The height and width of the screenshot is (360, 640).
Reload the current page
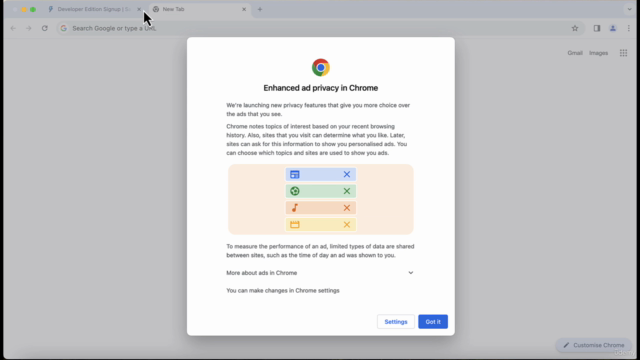click(x=44, y=28)
